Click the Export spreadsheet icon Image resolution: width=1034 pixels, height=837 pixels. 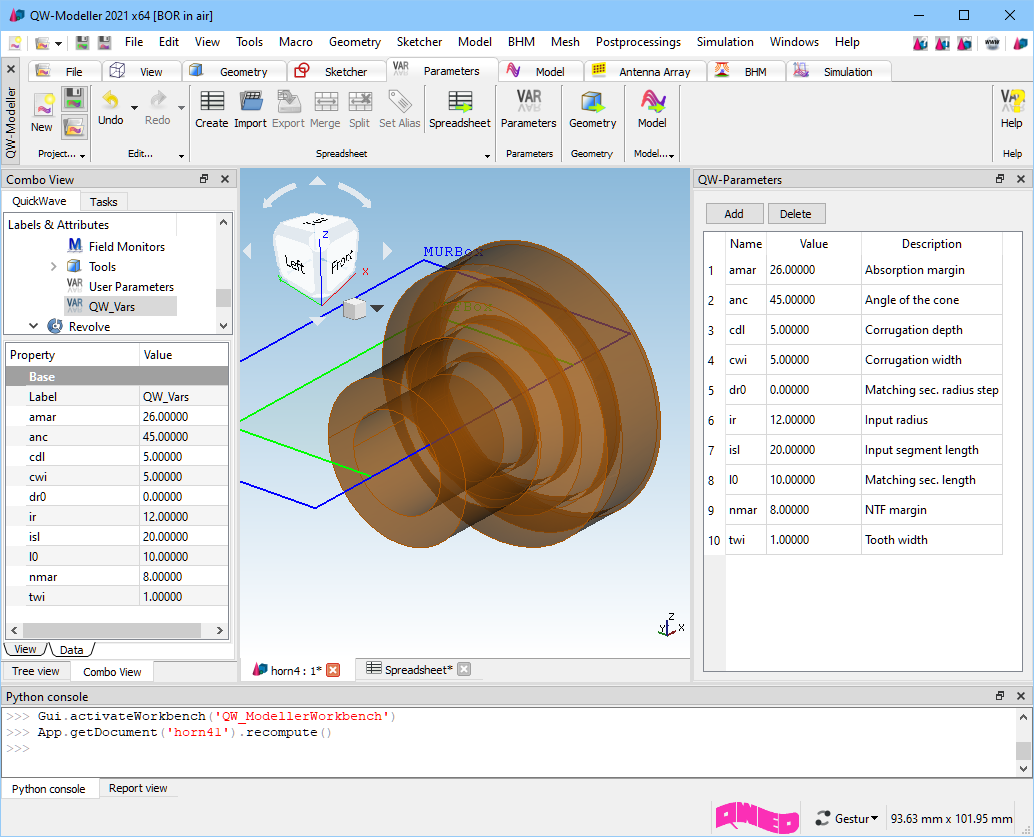click(x=288, y=101)
